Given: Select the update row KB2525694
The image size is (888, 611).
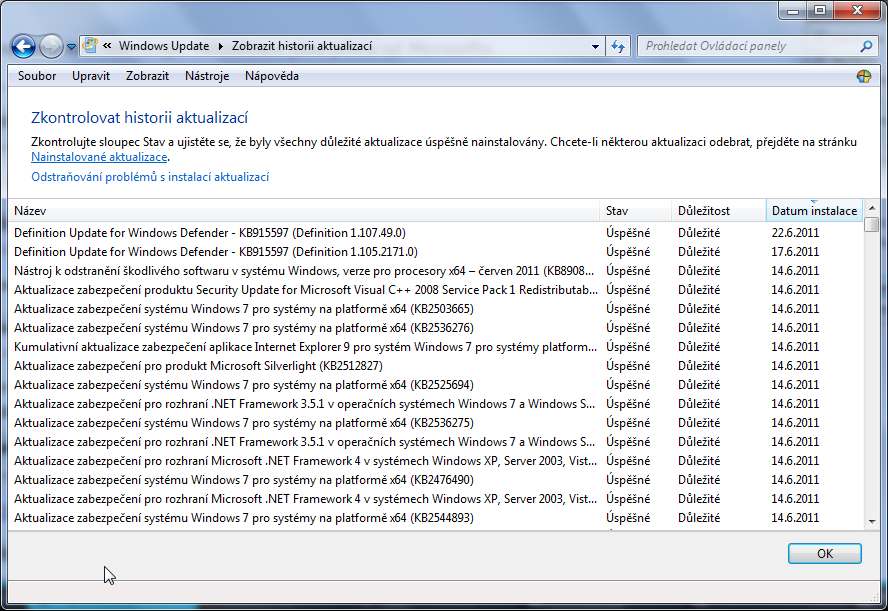Looking at the screenshot, I should [x=436, y=385].
